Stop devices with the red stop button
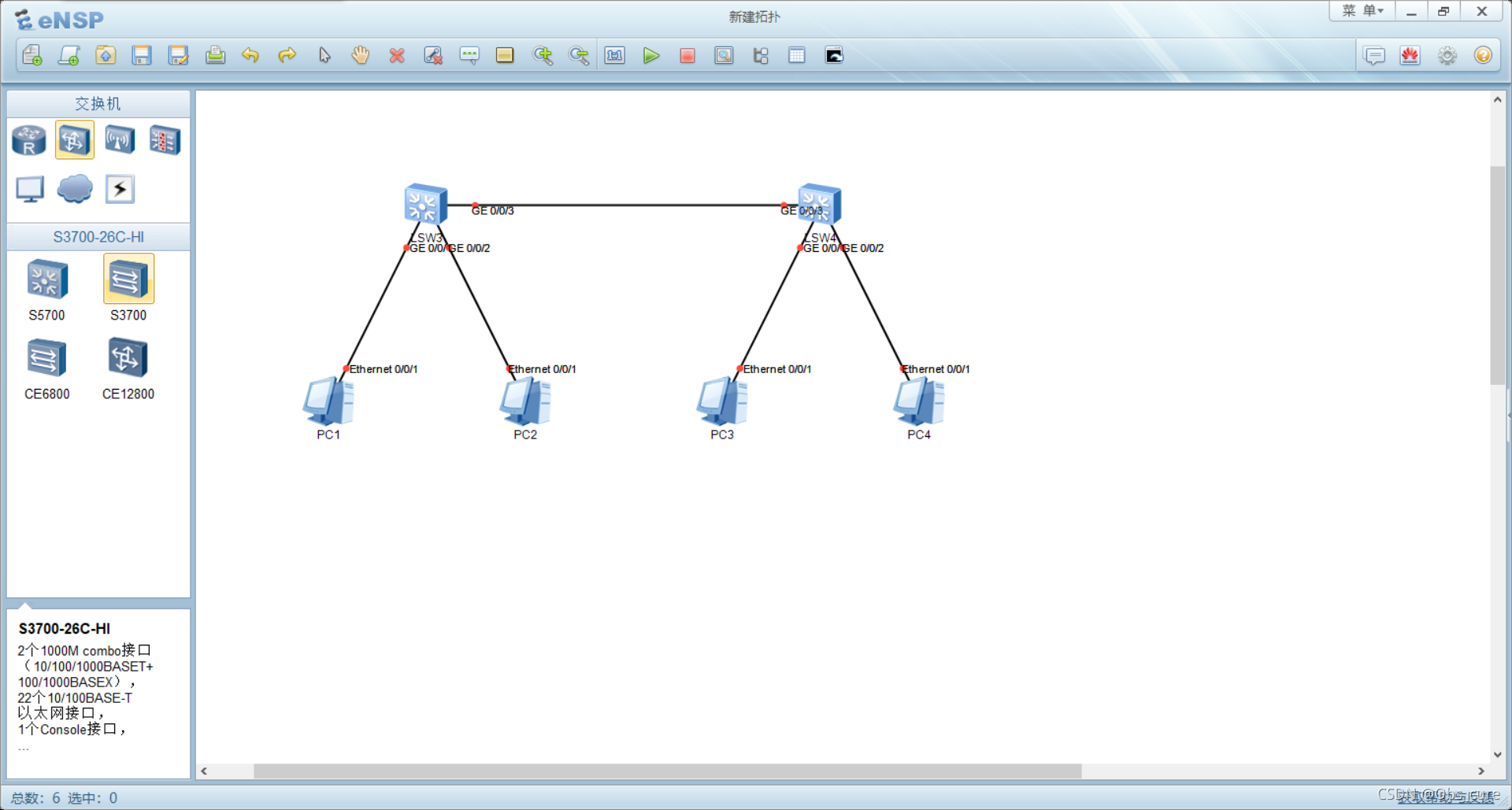 [687, 55]
